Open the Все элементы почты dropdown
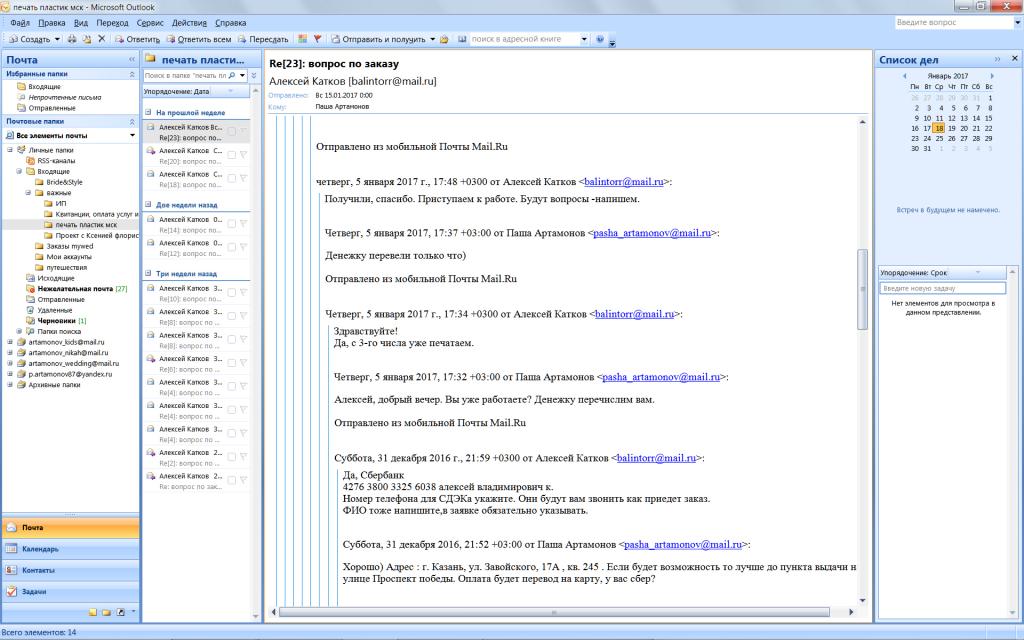This screenshot has width=1024, height=640. pyautogui.click(x=133, y=136)
